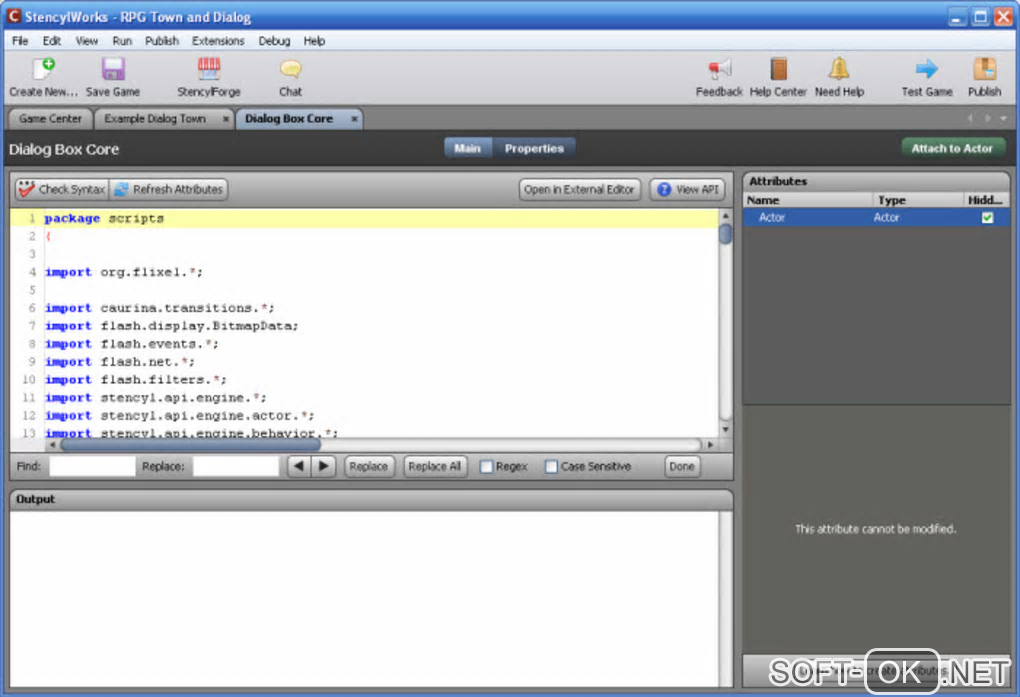Viewport: 1020px width, 697px height.
Task: Click line 'import stencyl.api.engine.actor.*;'
Action: tap(180, 415)
